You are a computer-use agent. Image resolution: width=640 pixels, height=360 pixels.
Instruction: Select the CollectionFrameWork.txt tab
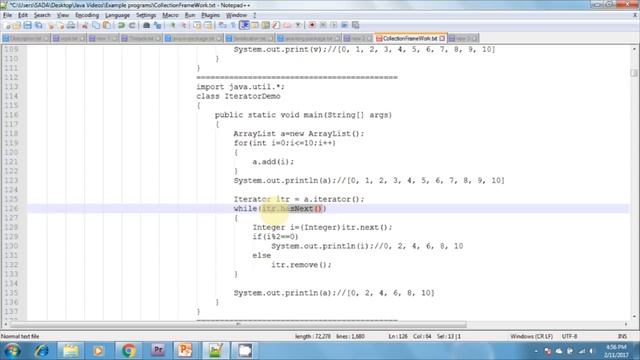410,38
